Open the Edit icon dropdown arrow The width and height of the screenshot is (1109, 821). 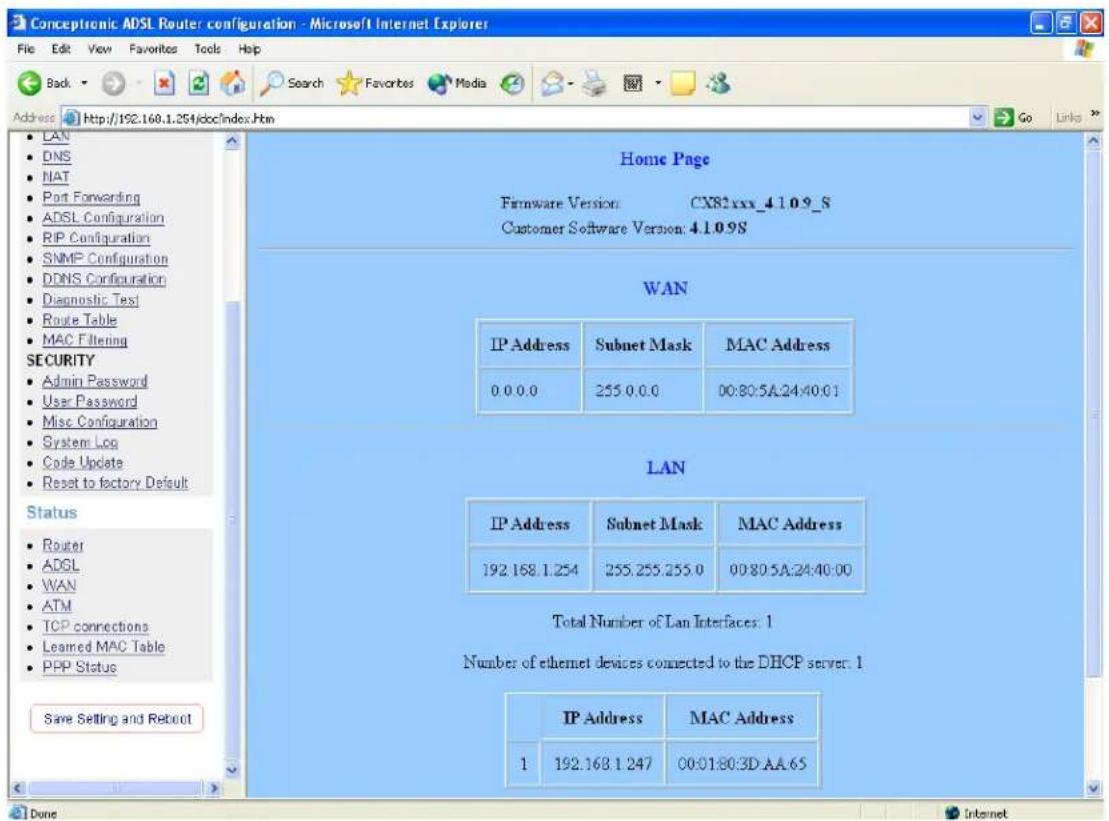coord(658,83)
